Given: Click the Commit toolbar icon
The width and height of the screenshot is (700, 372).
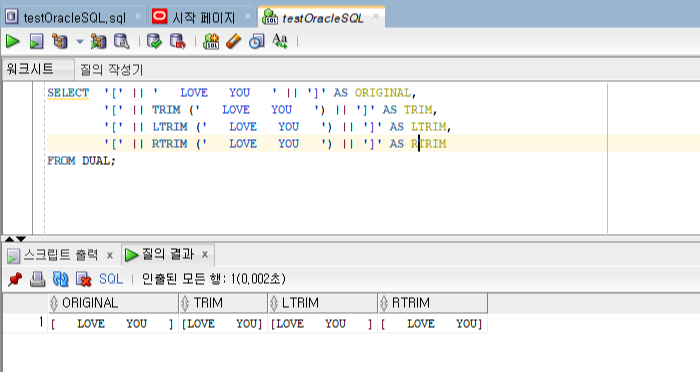Looking at the screenshot, I should tap(154, 42).
